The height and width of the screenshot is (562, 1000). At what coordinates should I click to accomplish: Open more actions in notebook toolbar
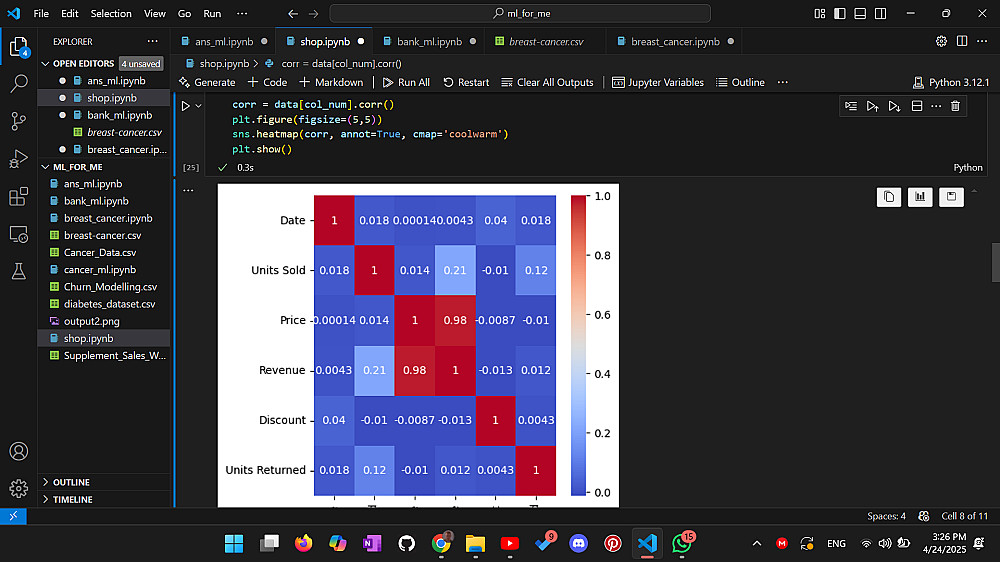pos(783,82)
